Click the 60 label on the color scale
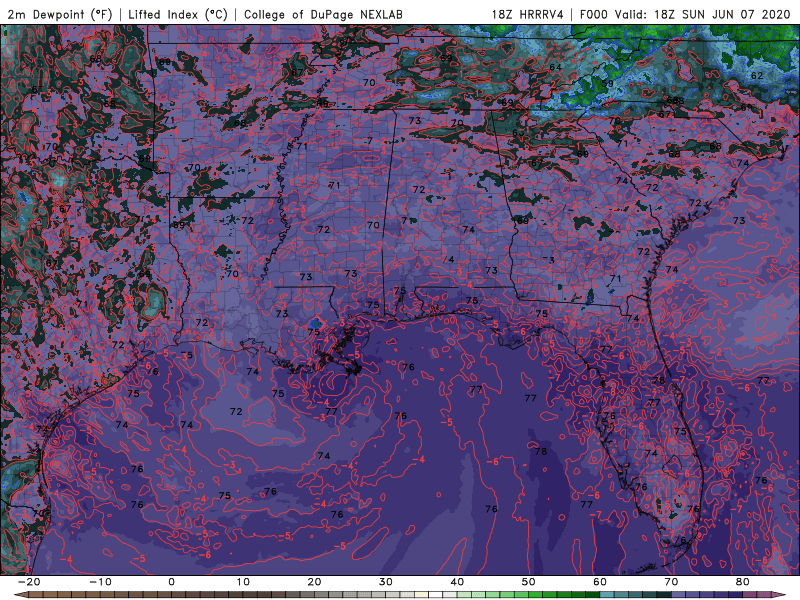800x600 pixels. (600, 582)
